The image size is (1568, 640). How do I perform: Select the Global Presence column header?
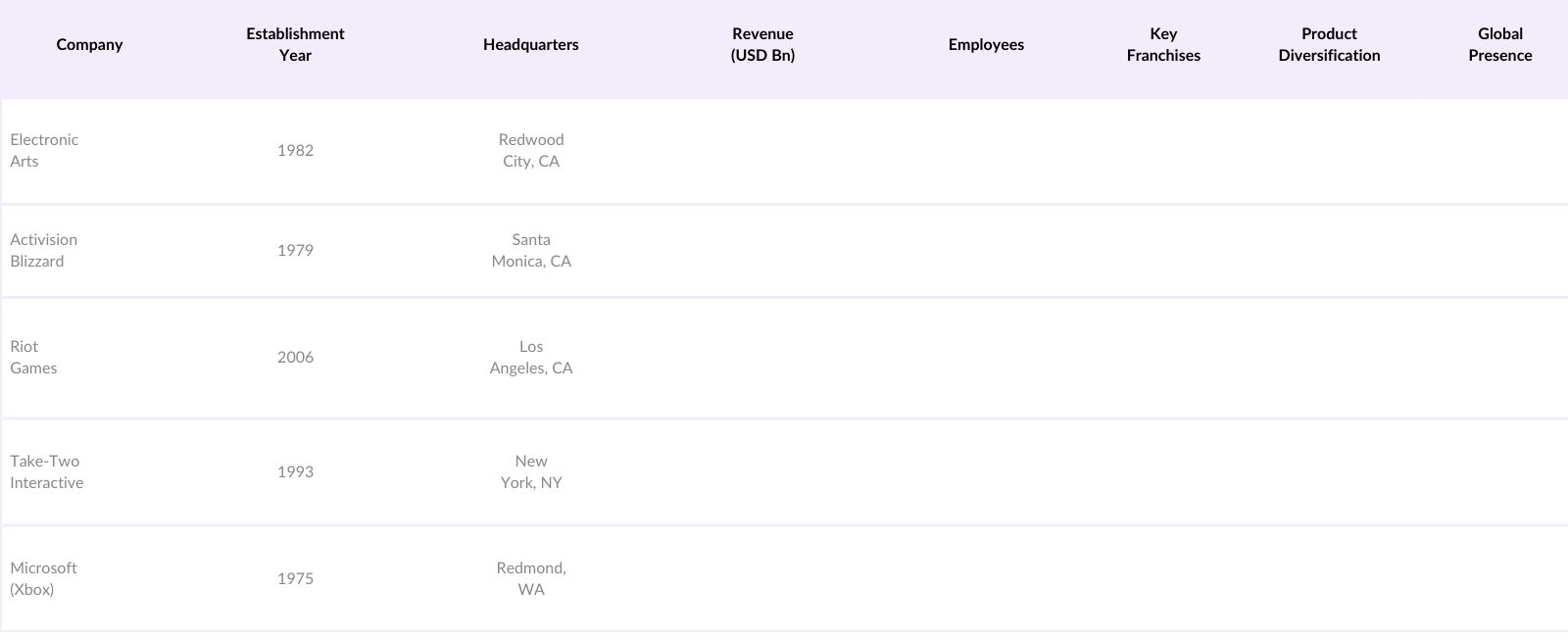(x=1499, y=45)
